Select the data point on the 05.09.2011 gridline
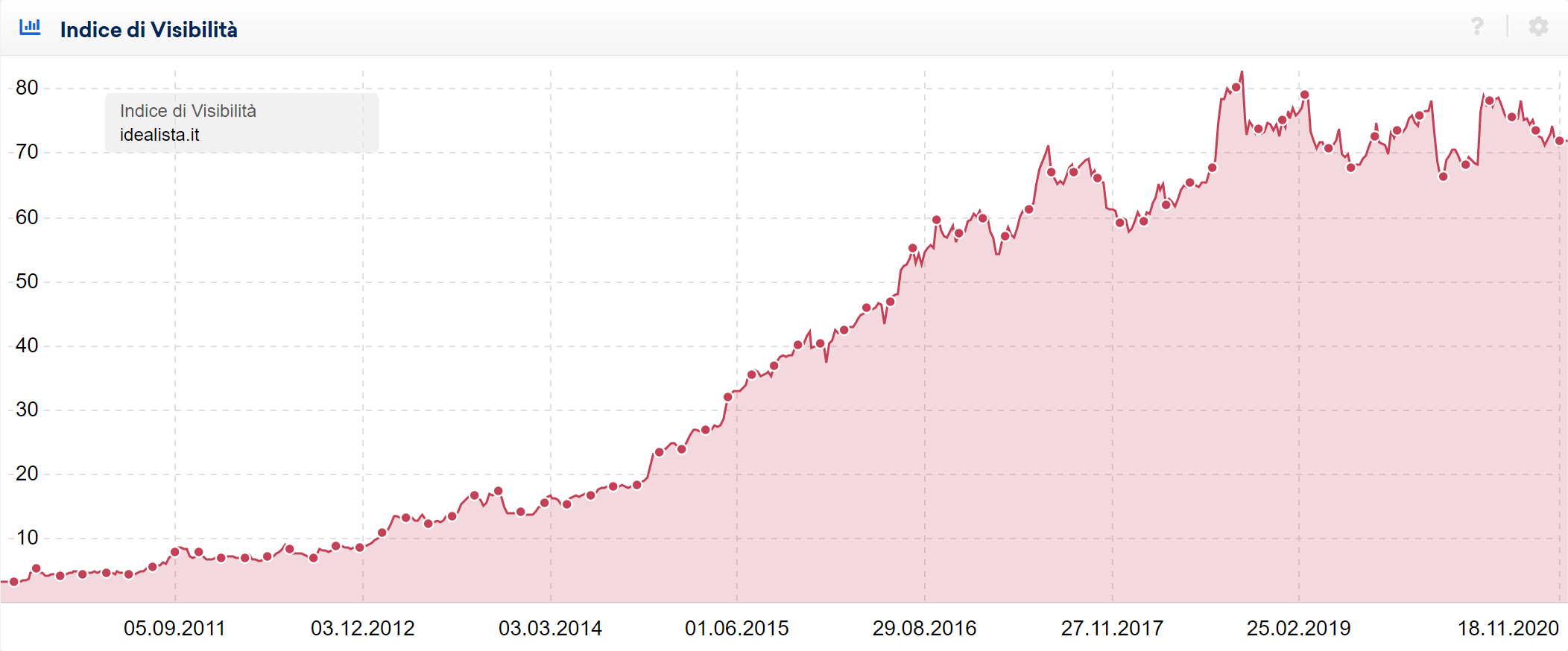This screenshot has width=1568, height=651. pos(175,552)
